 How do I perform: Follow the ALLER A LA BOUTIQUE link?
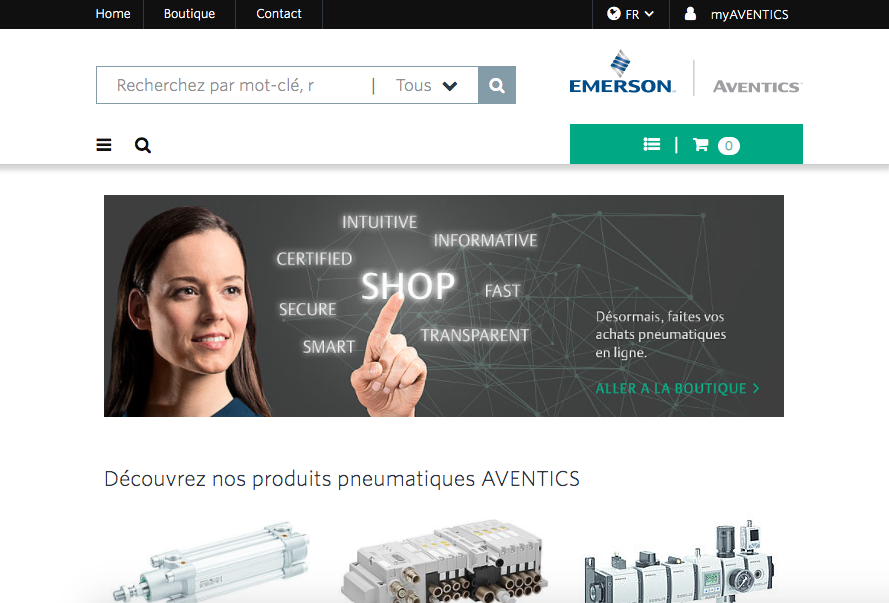click(677, 388)
